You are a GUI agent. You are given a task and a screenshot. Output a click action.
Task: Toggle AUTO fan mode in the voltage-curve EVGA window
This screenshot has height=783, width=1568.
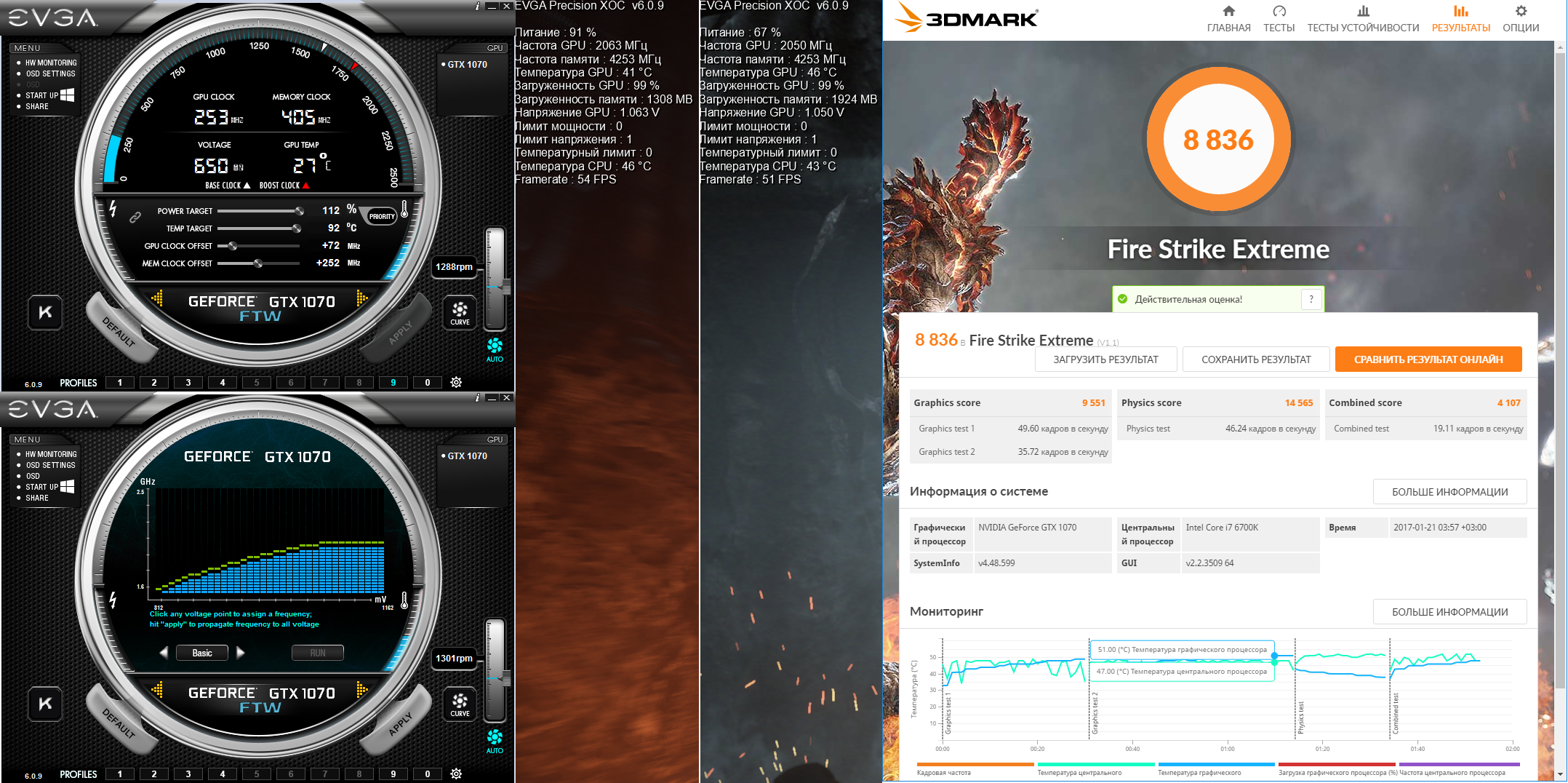[x=495, y=741]
